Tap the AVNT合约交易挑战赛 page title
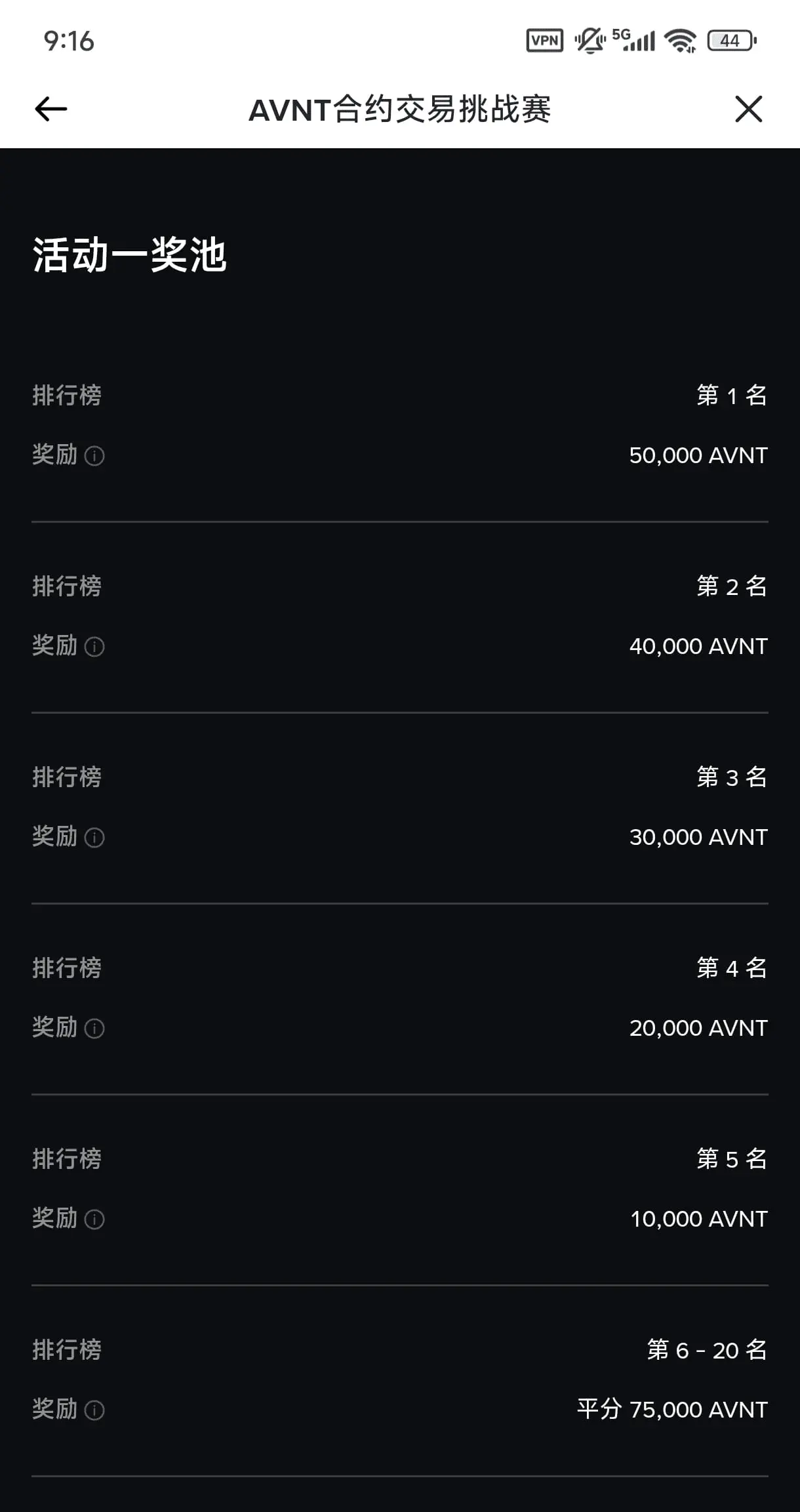 point(400,109)
